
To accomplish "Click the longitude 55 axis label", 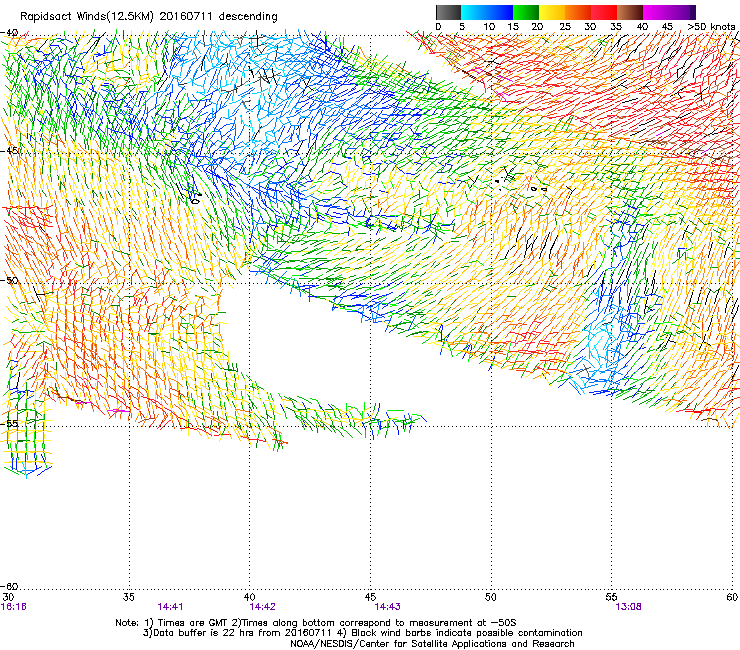I will [611, 597].
